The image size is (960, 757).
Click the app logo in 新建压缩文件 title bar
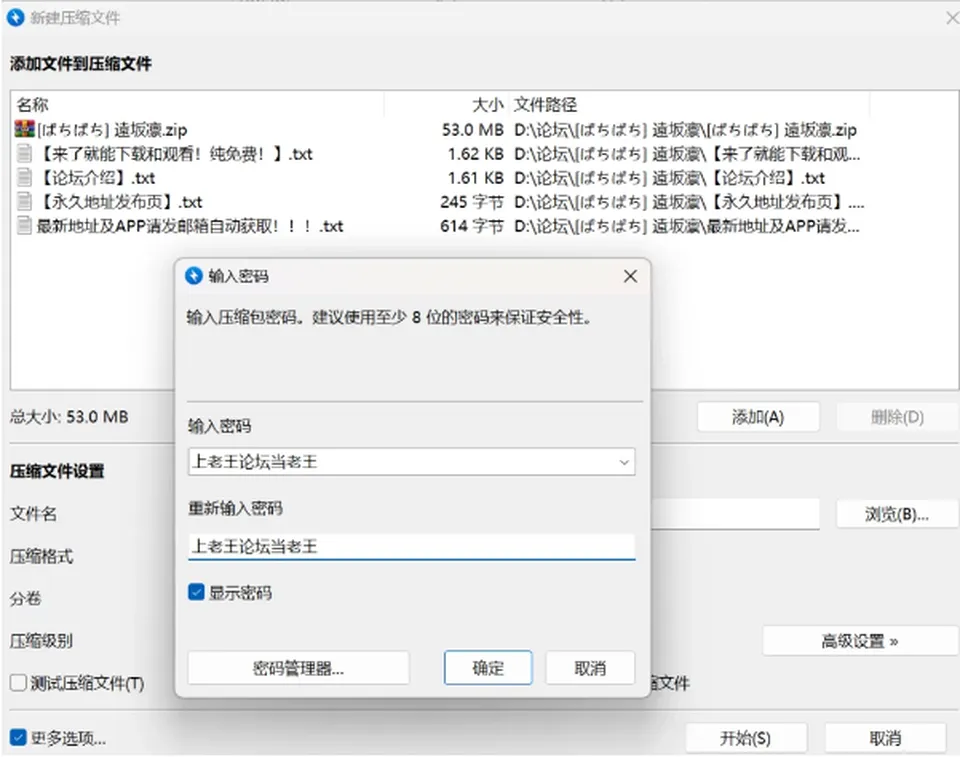pyautogui.click(x=15, y=18)
